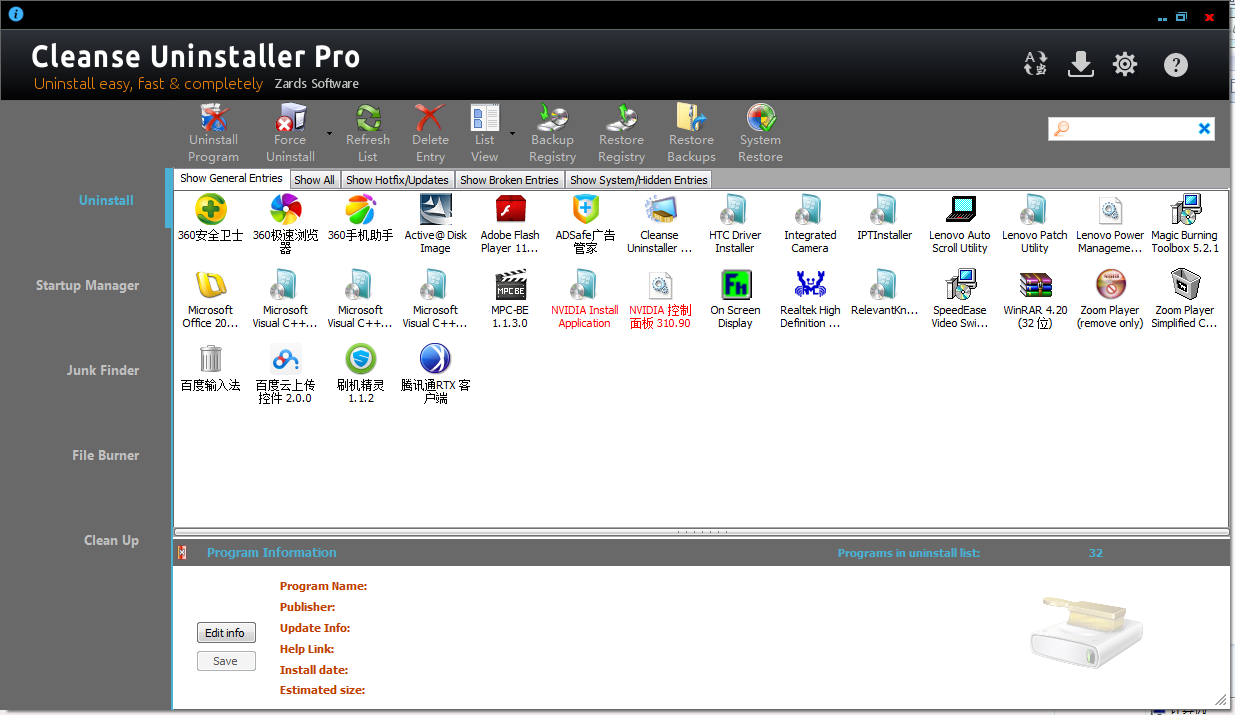This screenshot has height=715, width=1235.
Task: Select the Zoom Player Simplified Chinese entry
Action: (1185, 299)
